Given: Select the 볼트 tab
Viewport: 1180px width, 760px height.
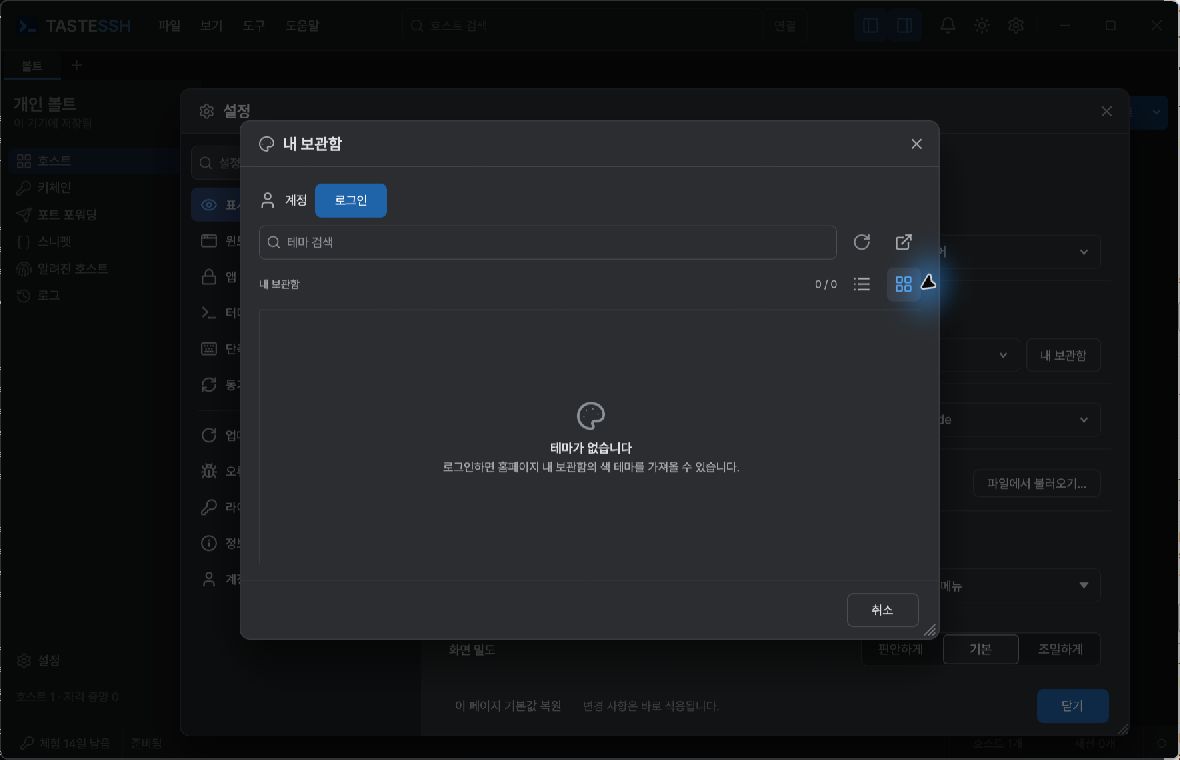Looking at the screenshot, I should click(32, 66).
